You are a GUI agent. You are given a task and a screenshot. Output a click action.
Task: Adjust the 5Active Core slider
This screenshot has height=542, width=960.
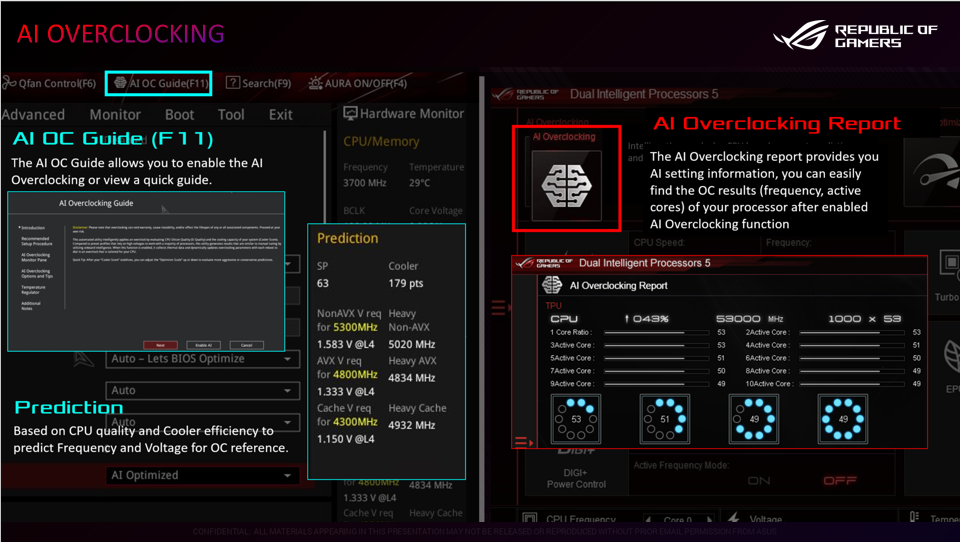click(x=656, y=358)
